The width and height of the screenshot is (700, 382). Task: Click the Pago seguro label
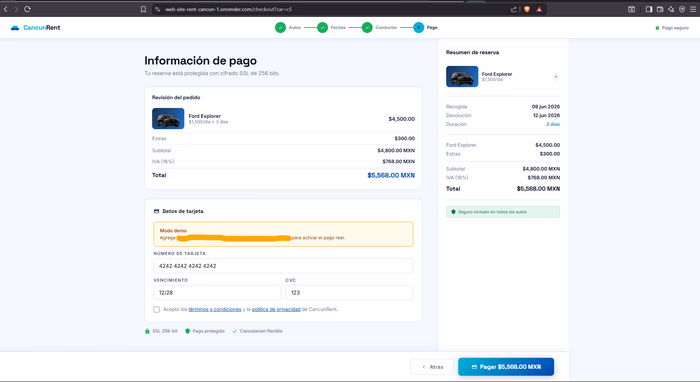click(675, 28)
